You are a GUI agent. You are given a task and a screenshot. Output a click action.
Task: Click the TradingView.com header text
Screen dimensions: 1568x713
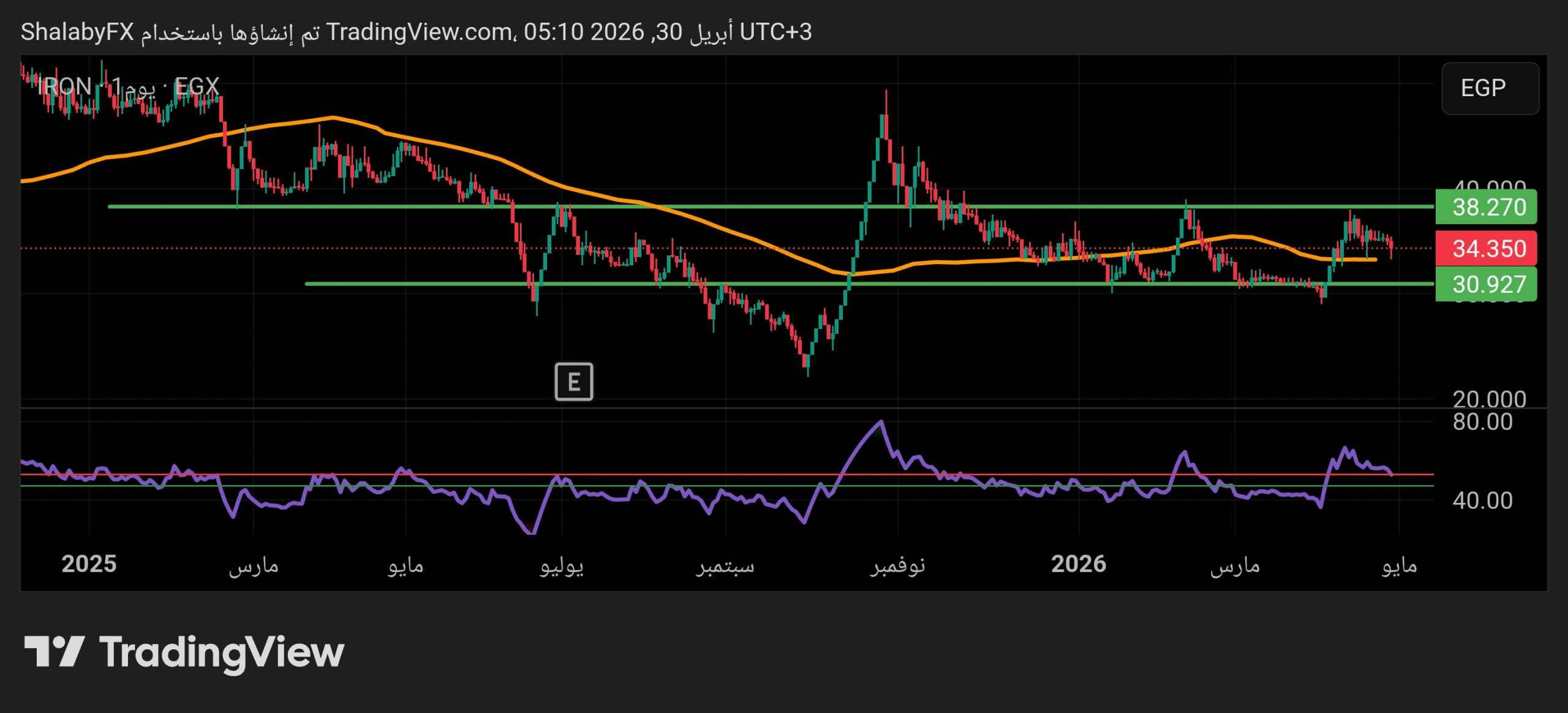(x=420, y=32)
